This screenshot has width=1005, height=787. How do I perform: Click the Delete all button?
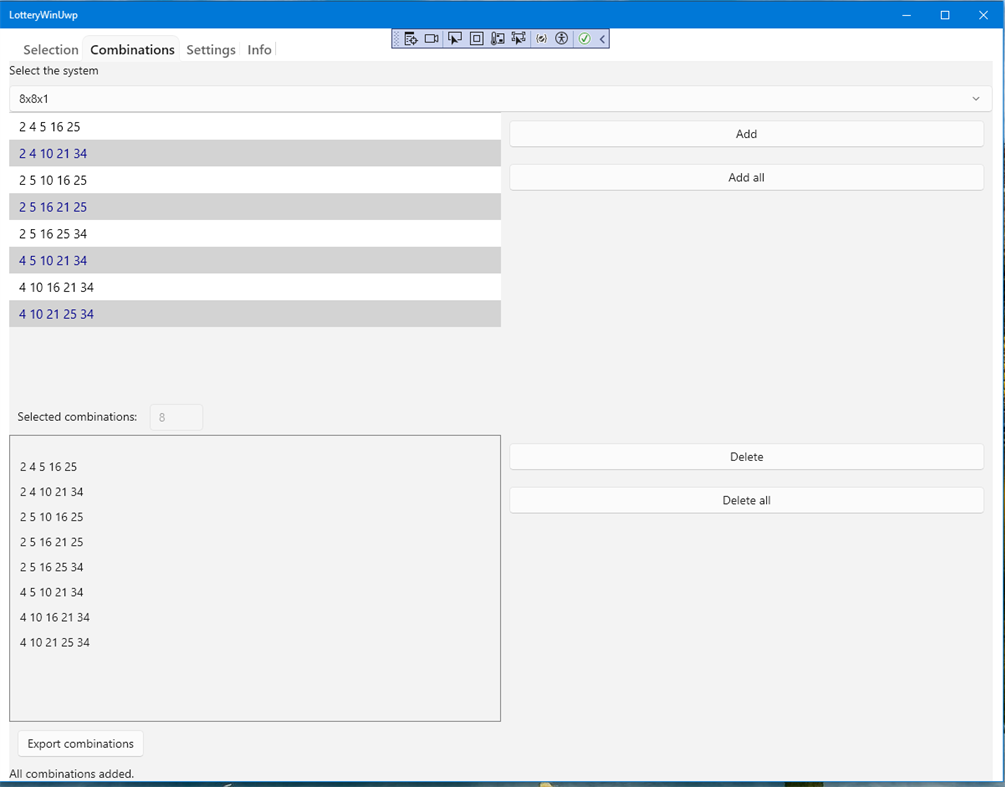(x=747, y=501)
